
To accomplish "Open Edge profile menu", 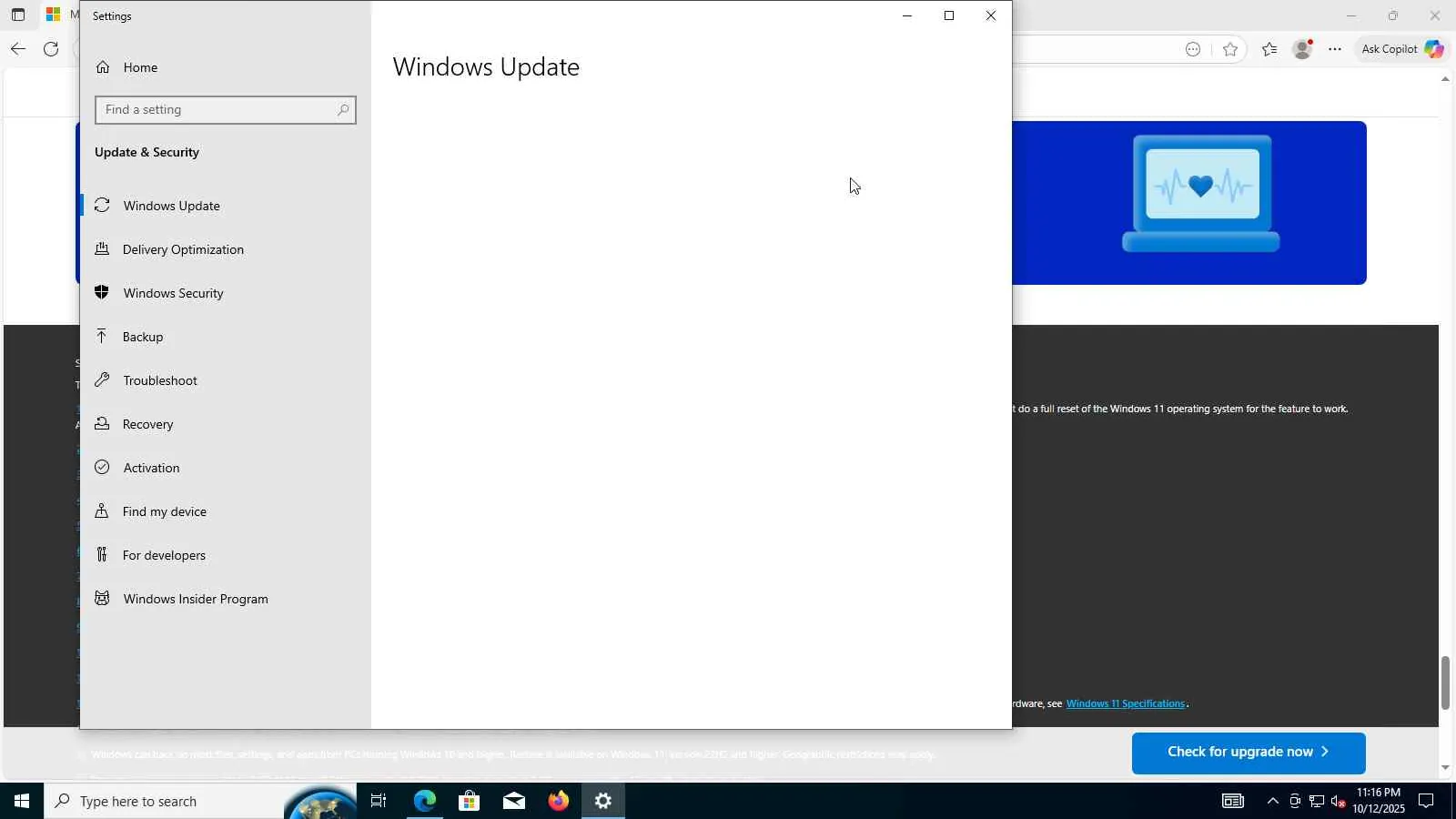I will tap(1303, 49).
